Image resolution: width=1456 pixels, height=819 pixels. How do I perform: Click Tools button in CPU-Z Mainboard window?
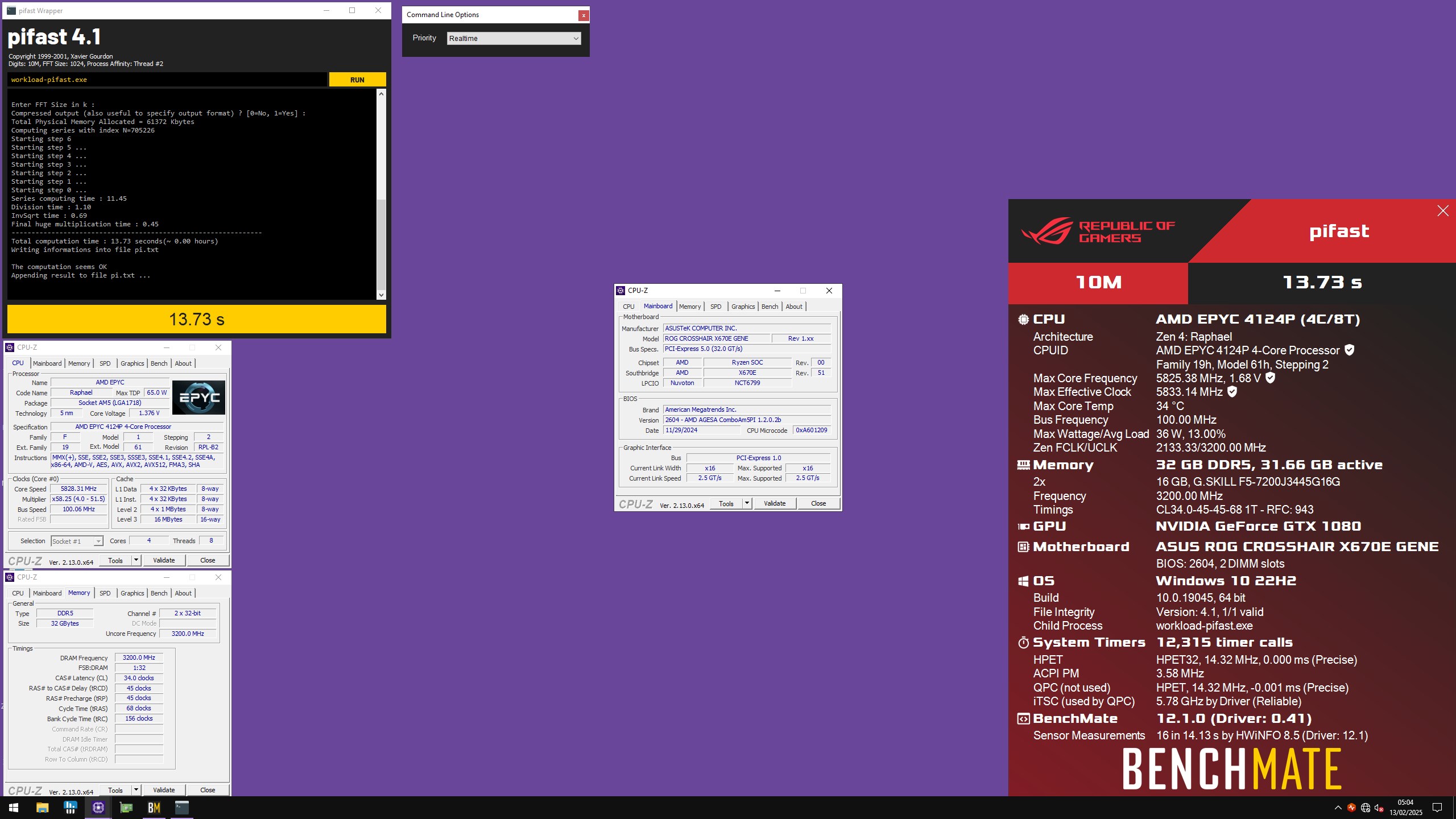pyautogui.click(x=726, y=503)
